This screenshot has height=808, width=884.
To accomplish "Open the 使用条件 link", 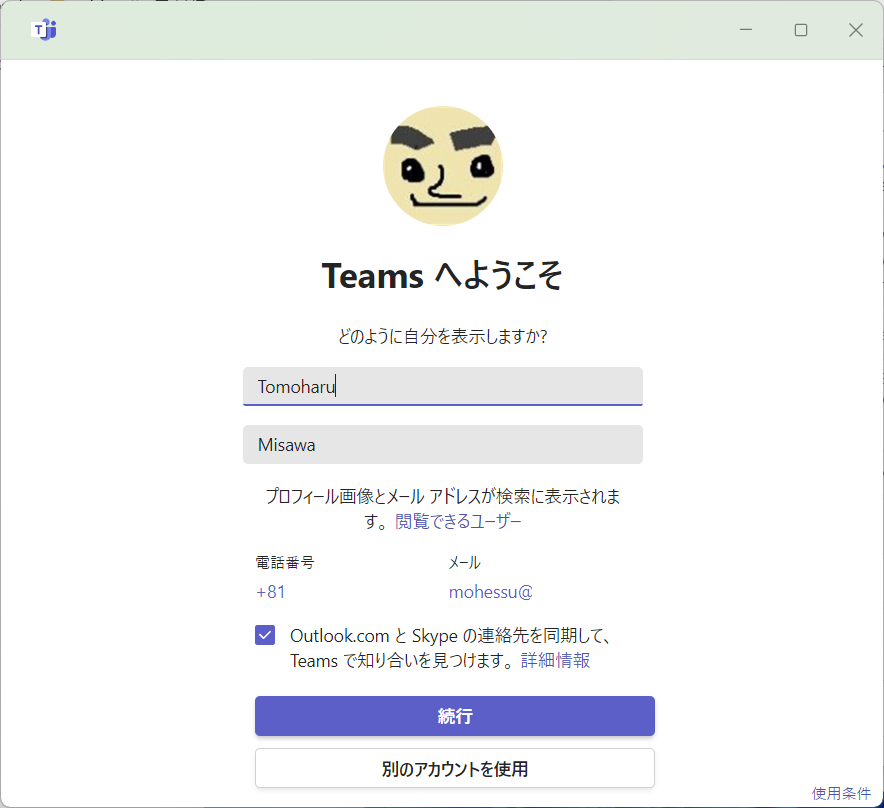I will point(840,793).
